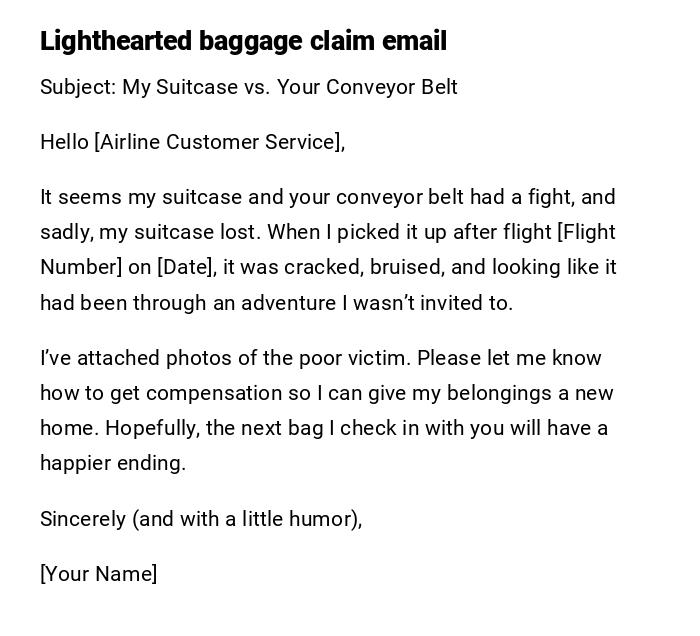Click the words "poor victim"

point(355,358)
